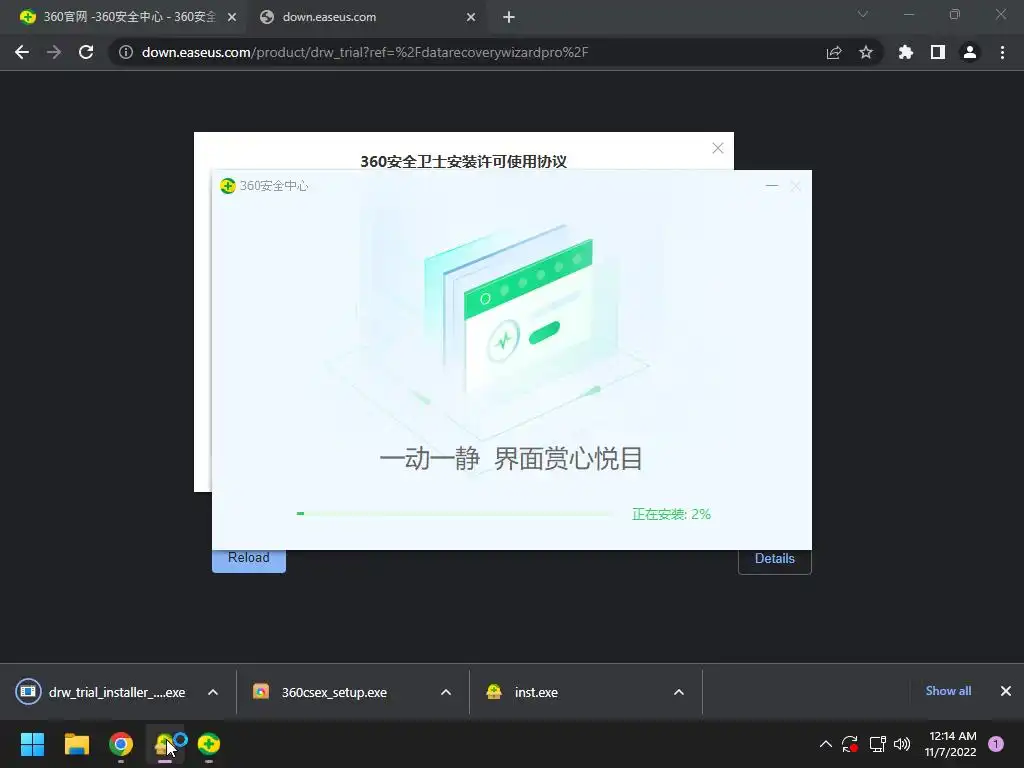Viewport: 1024px width, 768px height.
Task: Go forward to next page
Action: (x=54, y=52)
